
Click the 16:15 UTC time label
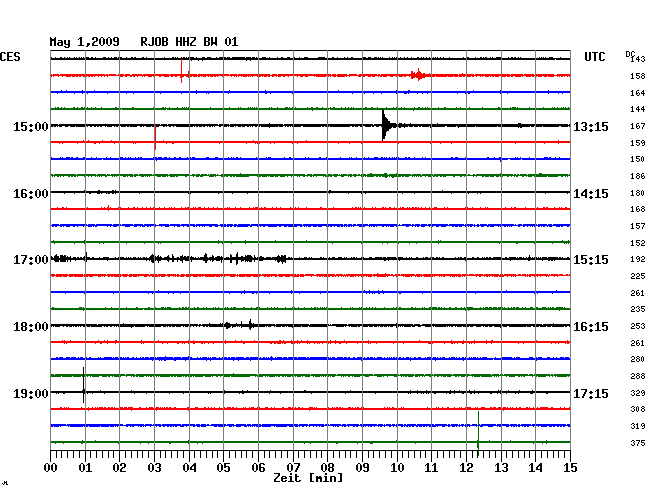tap(591, 327)
